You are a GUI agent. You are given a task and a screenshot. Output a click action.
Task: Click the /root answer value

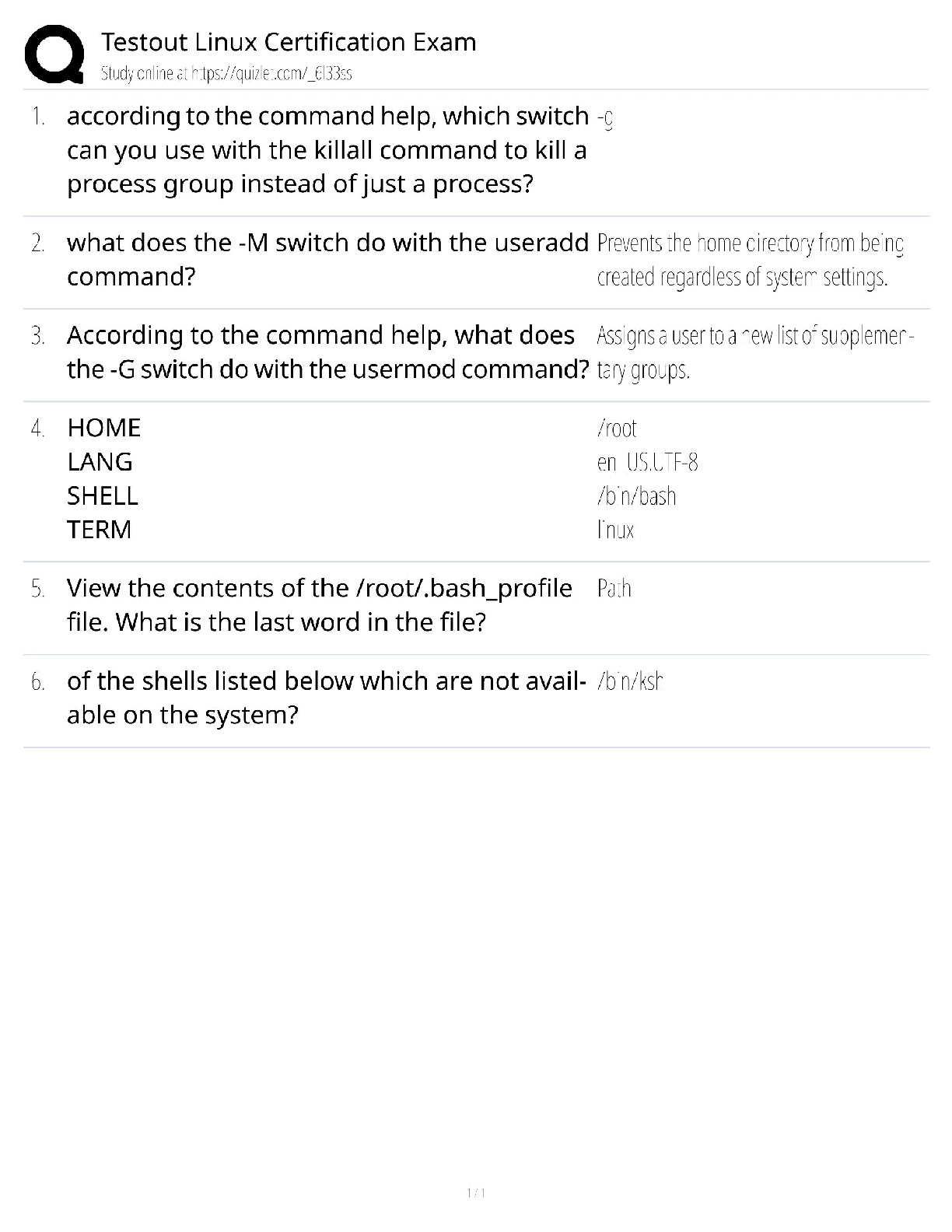[617, 429]
